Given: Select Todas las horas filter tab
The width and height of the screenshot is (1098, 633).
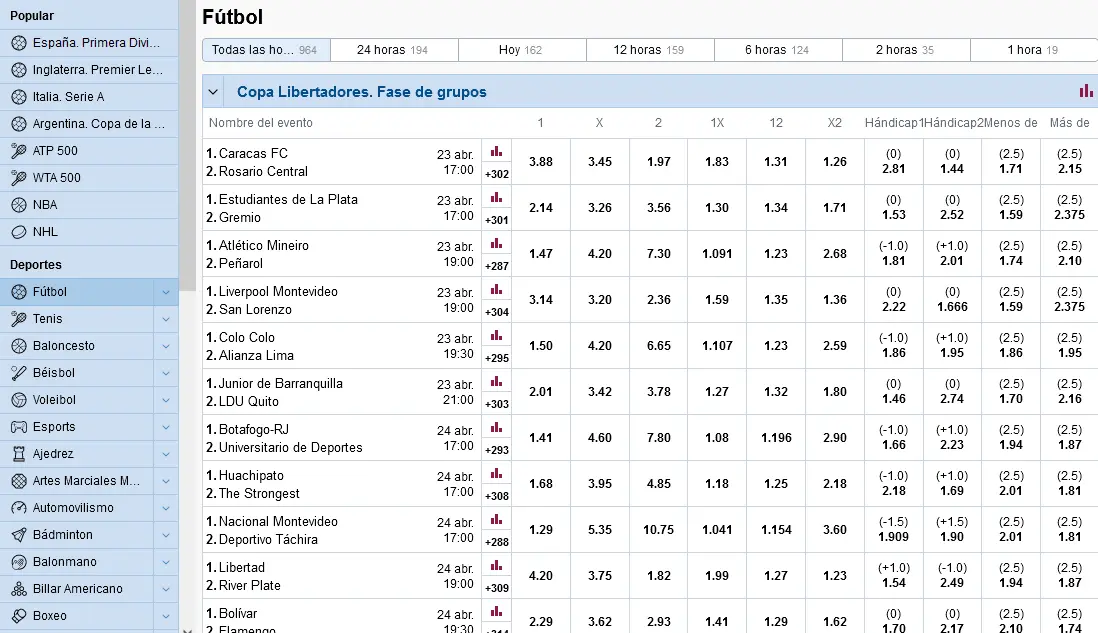Looking at the screenshot, I should pos(266,50).
